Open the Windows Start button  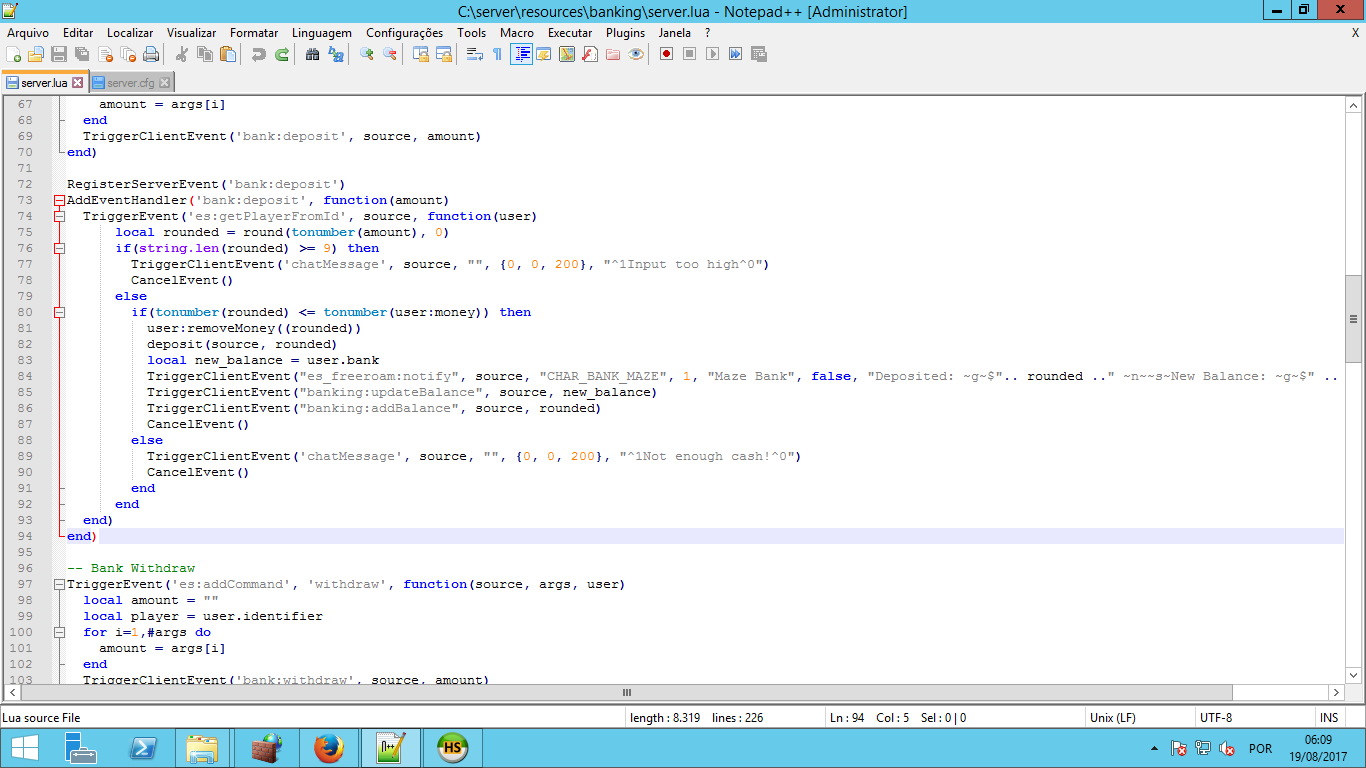pyautogui.click(x=24, y=748)
